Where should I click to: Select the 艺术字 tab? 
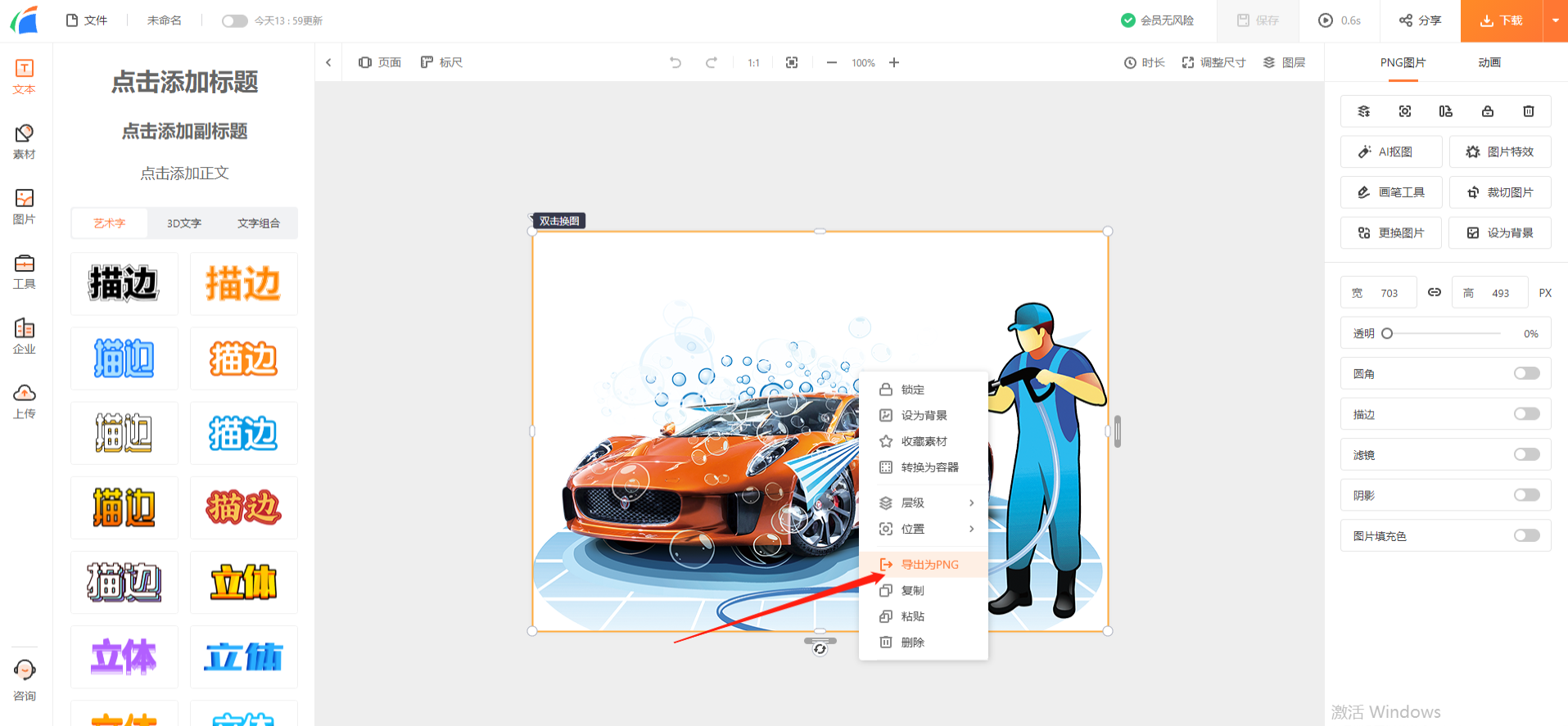[110, 223]
